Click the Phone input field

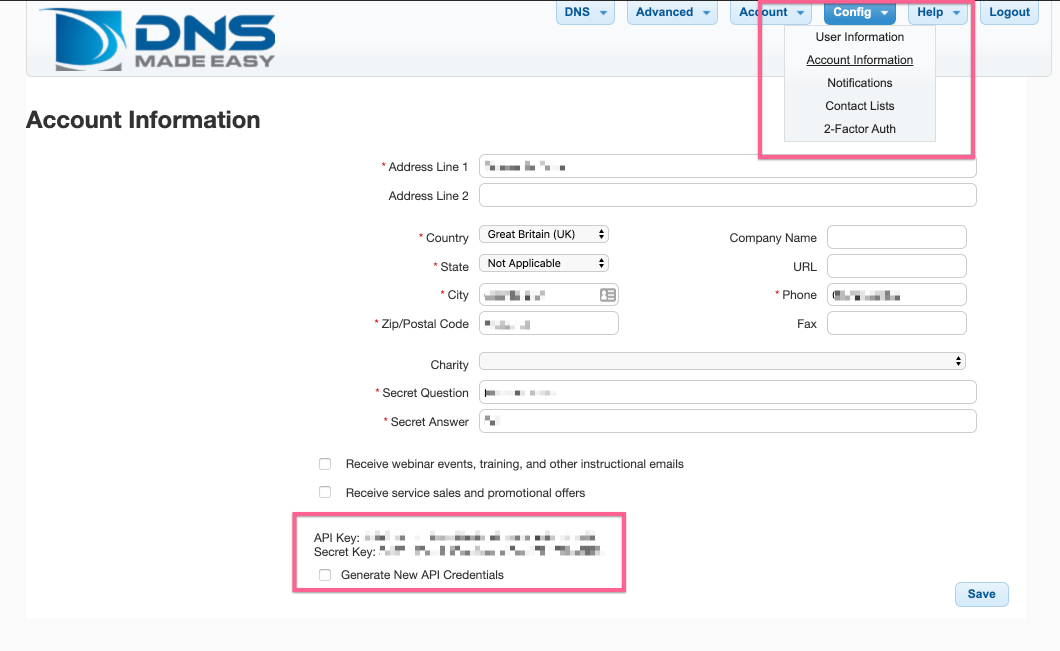[x=896, y=295]
